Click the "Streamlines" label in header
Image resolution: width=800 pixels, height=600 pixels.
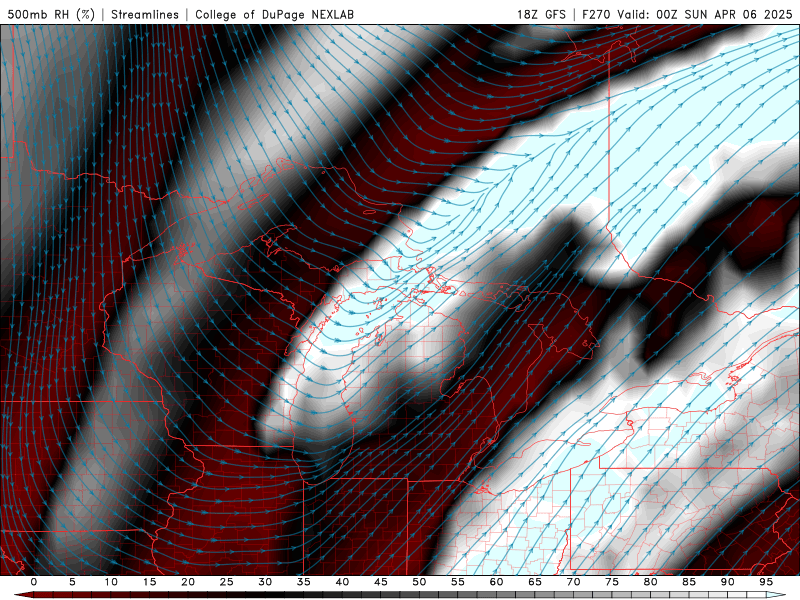click(x=145, y=14)
